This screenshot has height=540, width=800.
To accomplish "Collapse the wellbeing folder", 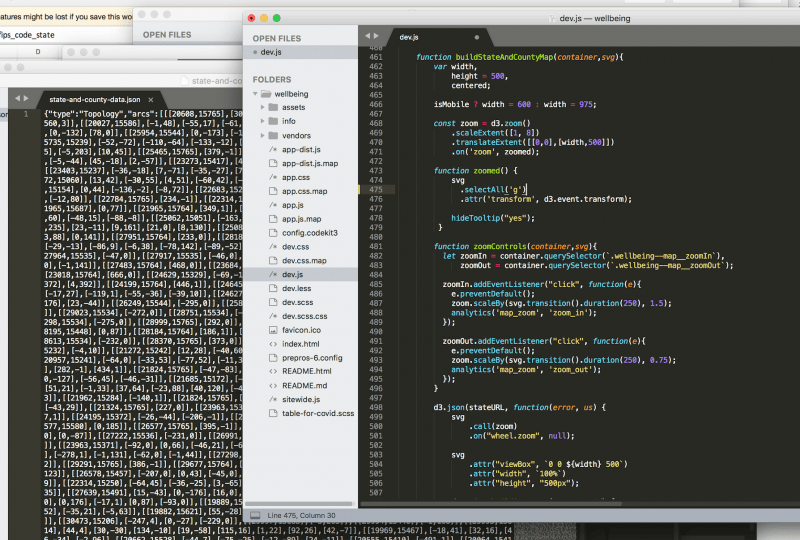I will point(255,93).
